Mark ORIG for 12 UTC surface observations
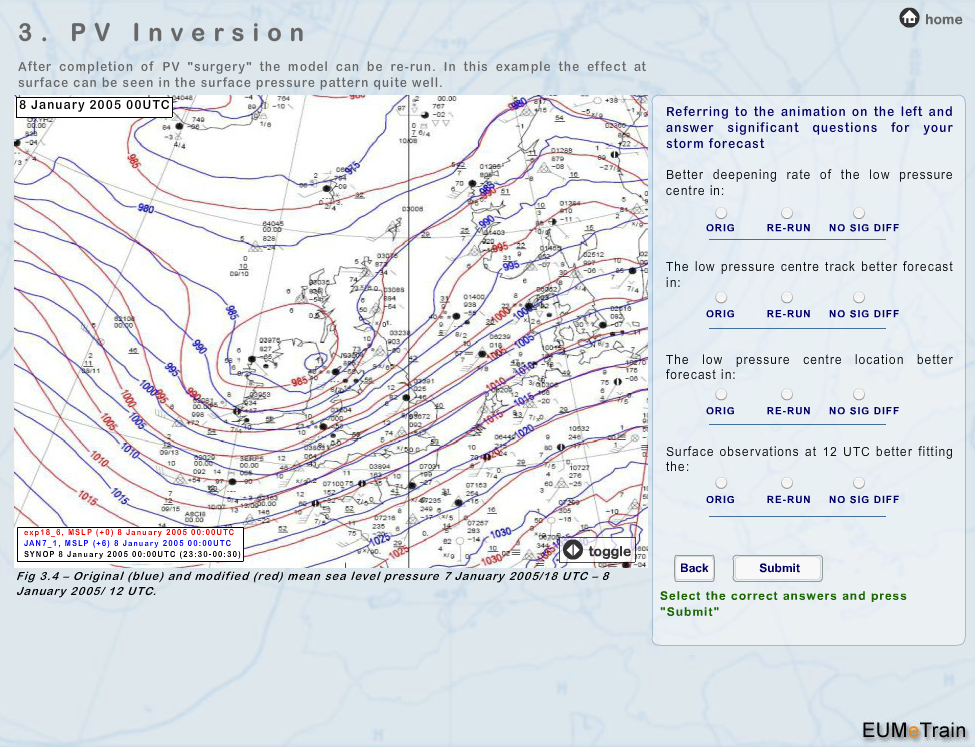975x748 pixels. coord(720,483)
